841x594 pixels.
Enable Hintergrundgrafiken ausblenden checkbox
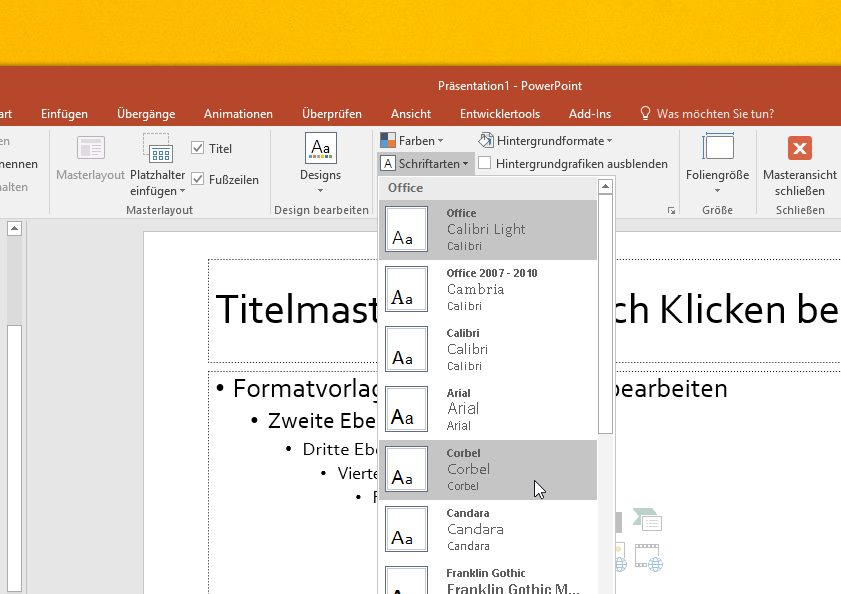tap(484, 163)
